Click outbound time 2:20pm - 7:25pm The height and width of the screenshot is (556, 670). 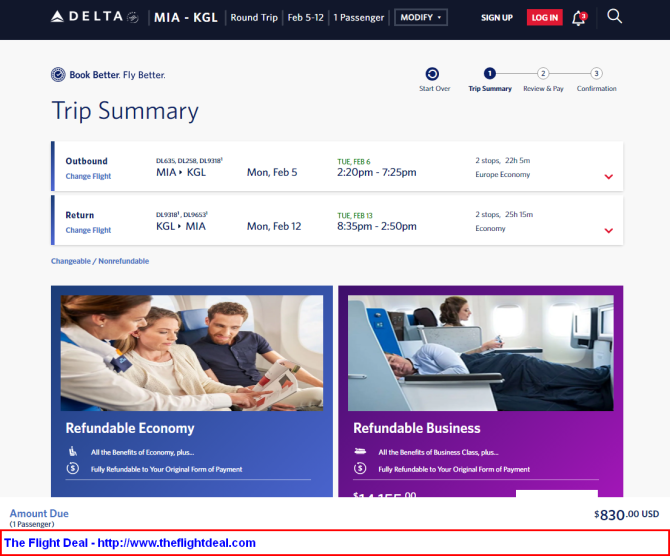[376, 172]
